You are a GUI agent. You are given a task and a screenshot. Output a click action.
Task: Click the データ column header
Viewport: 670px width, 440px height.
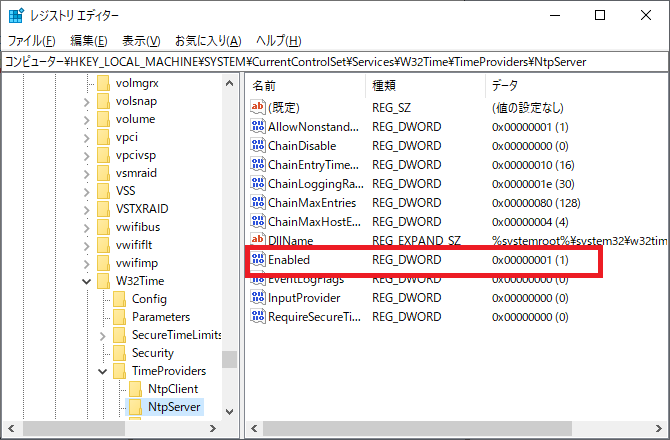point(505,85)
